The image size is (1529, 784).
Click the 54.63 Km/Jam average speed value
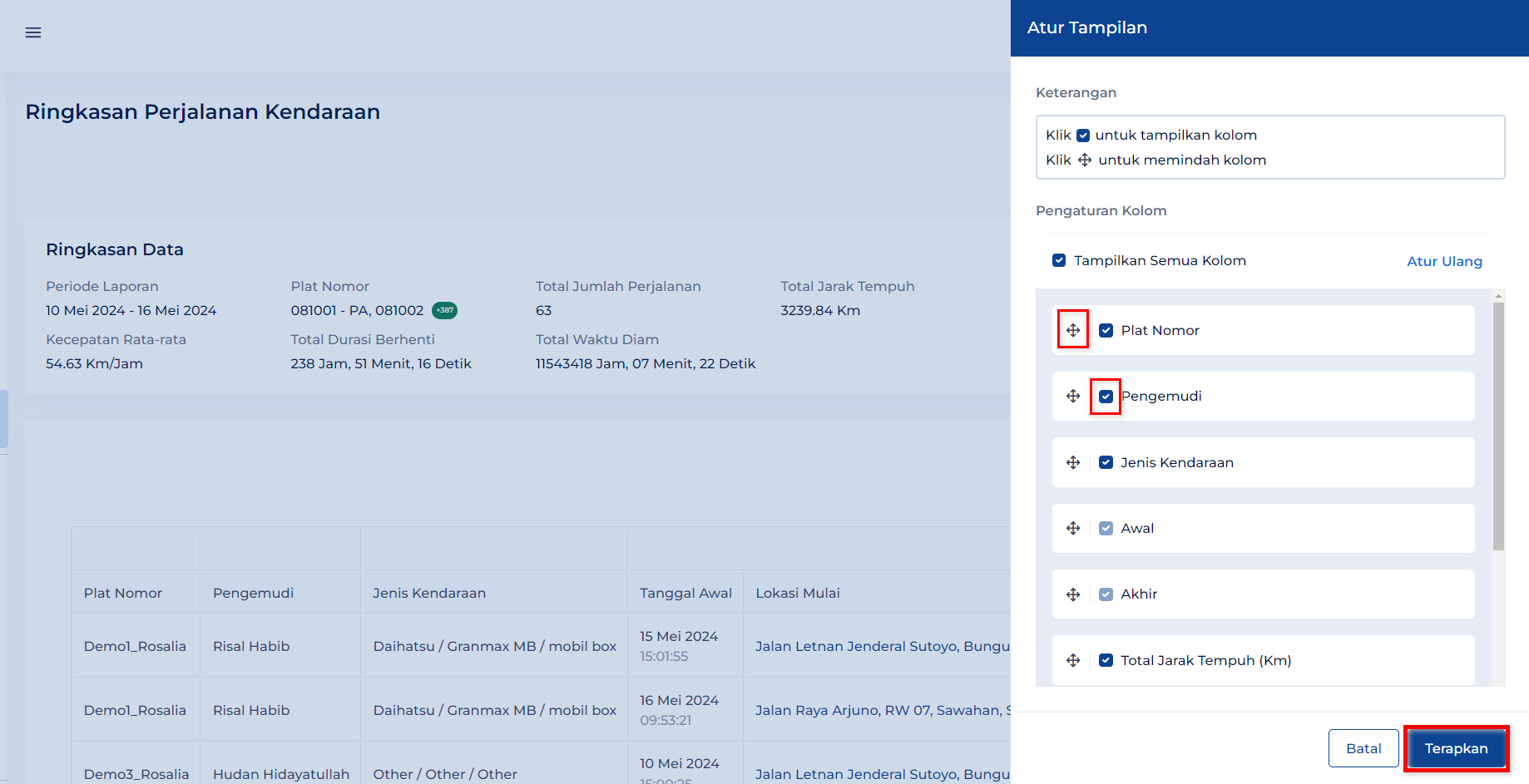tap(94, 363)
